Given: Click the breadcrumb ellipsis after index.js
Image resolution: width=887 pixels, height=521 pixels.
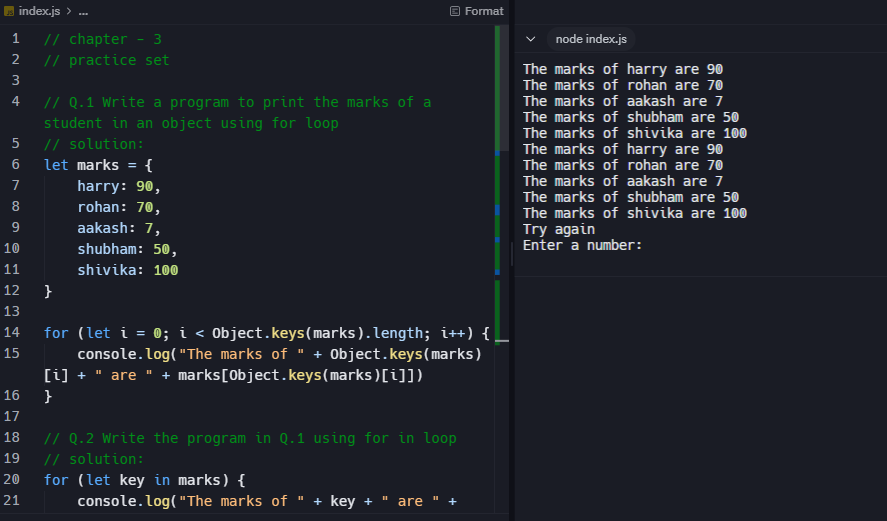Looking at the screenshot, I should [x=83, y=11].
